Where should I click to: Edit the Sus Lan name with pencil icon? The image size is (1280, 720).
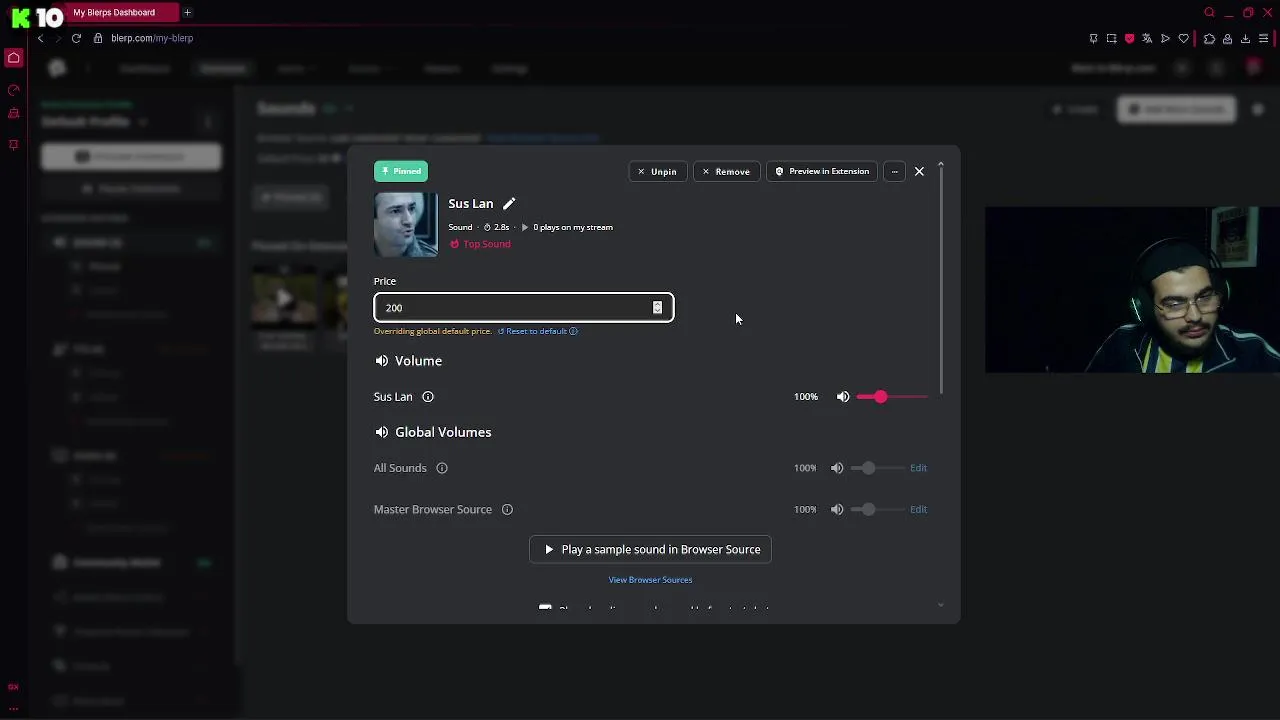508,204
